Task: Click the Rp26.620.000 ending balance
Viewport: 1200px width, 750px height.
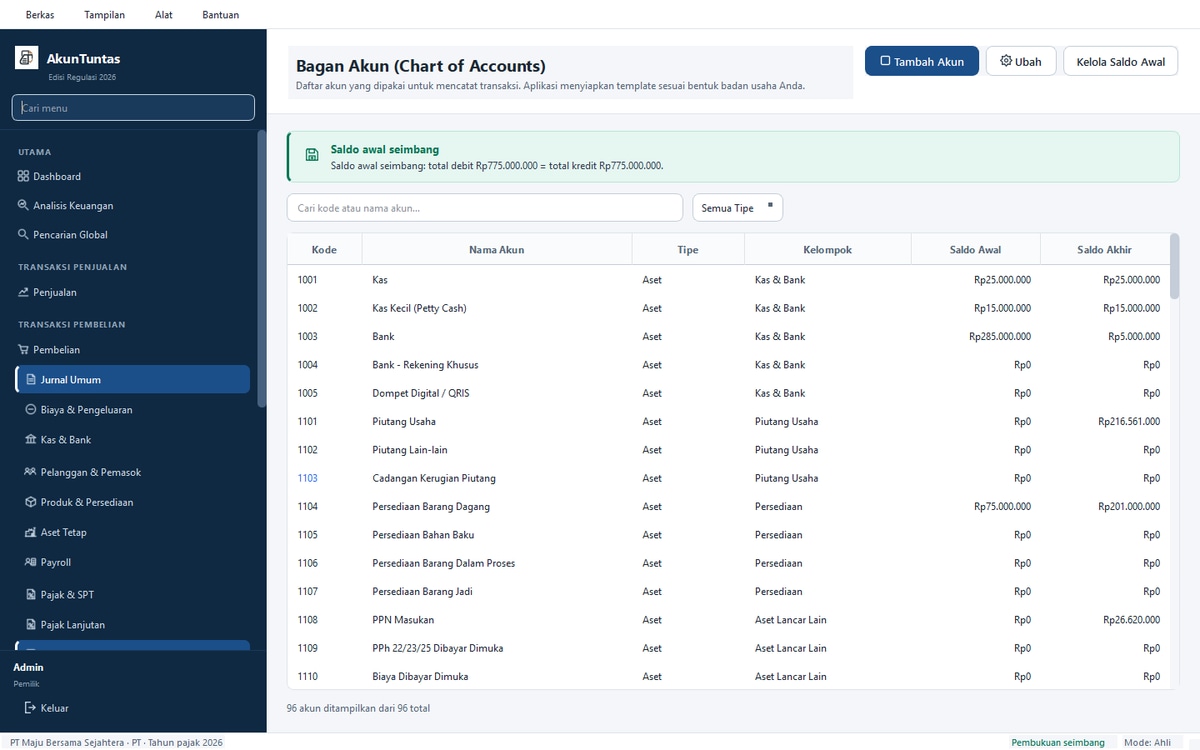Action: coord(1132,620)
